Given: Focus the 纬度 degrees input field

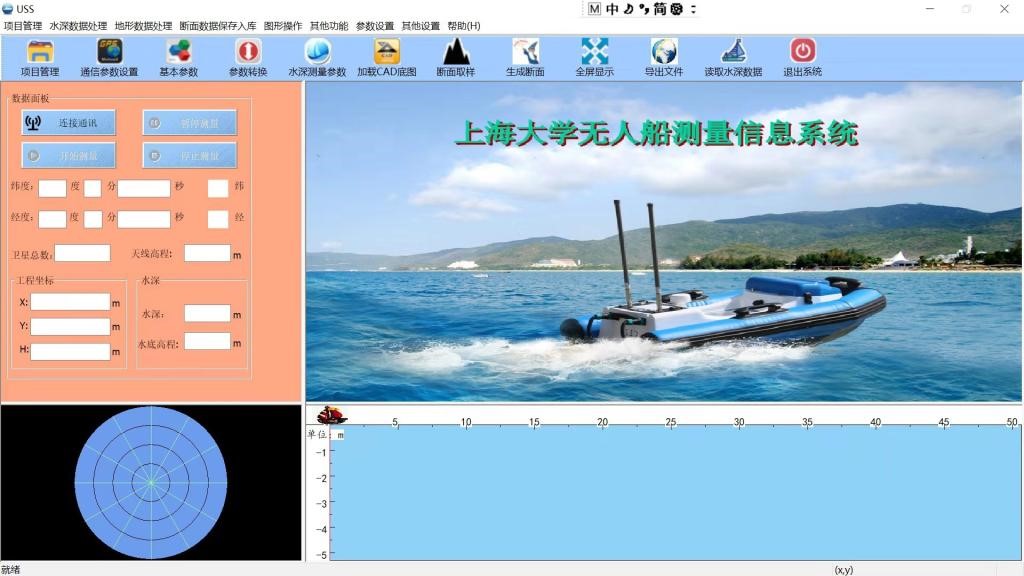Looking at the screenshot, I should [x=52, y=188].
